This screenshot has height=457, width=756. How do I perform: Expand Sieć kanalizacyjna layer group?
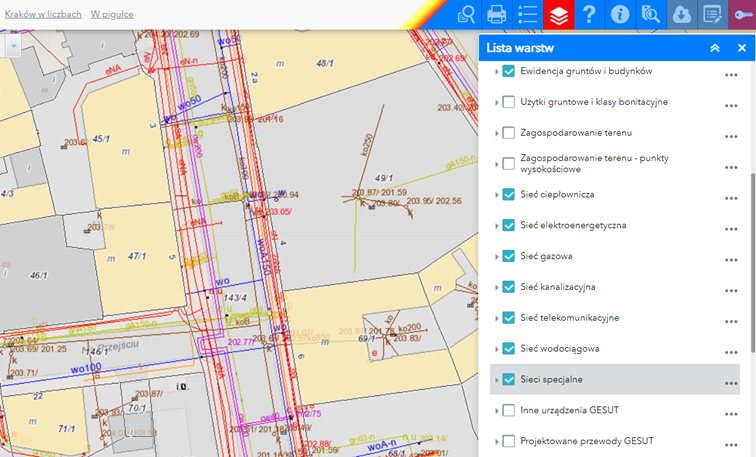pos(496,287)
